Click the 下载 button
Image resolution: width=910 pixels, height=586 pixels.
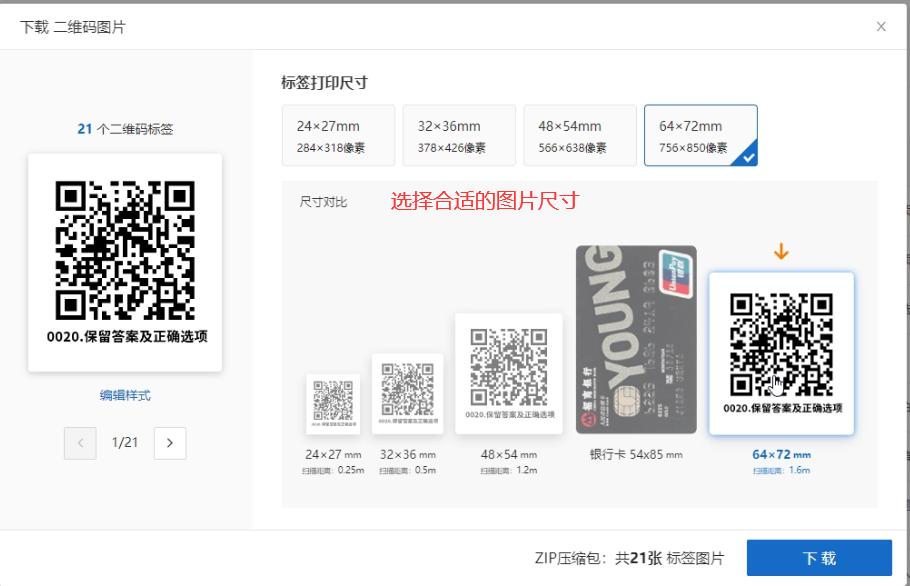[x=819, y=558]
